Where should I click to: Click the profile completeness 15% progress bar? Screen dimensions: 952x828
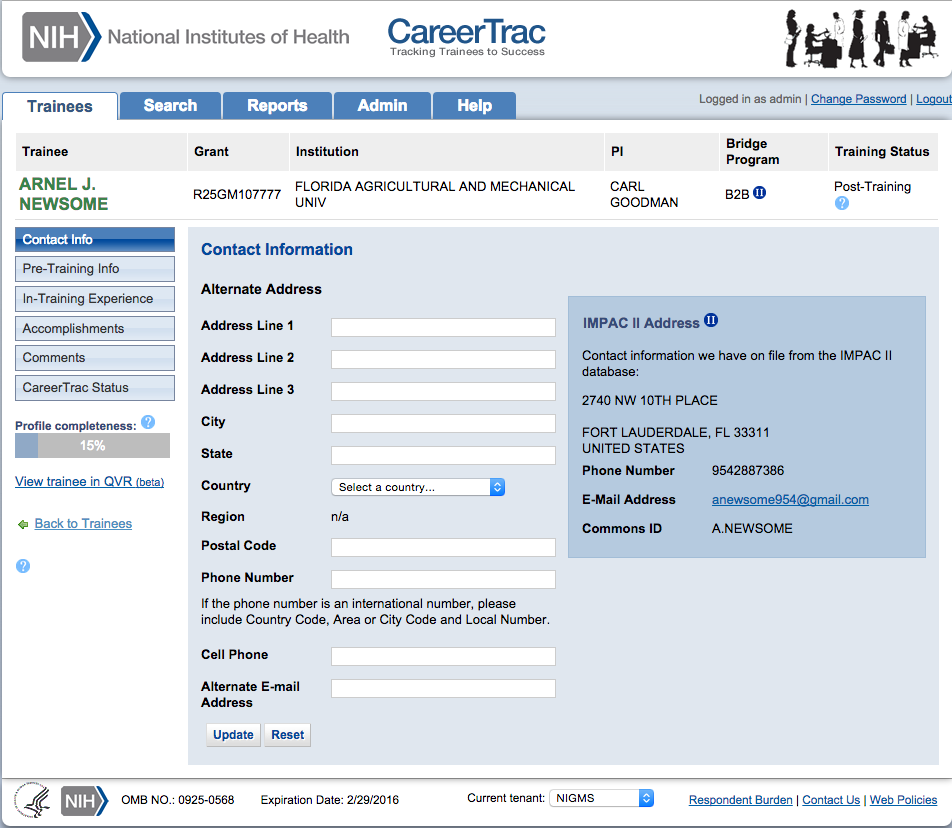(x=92, y=446)
